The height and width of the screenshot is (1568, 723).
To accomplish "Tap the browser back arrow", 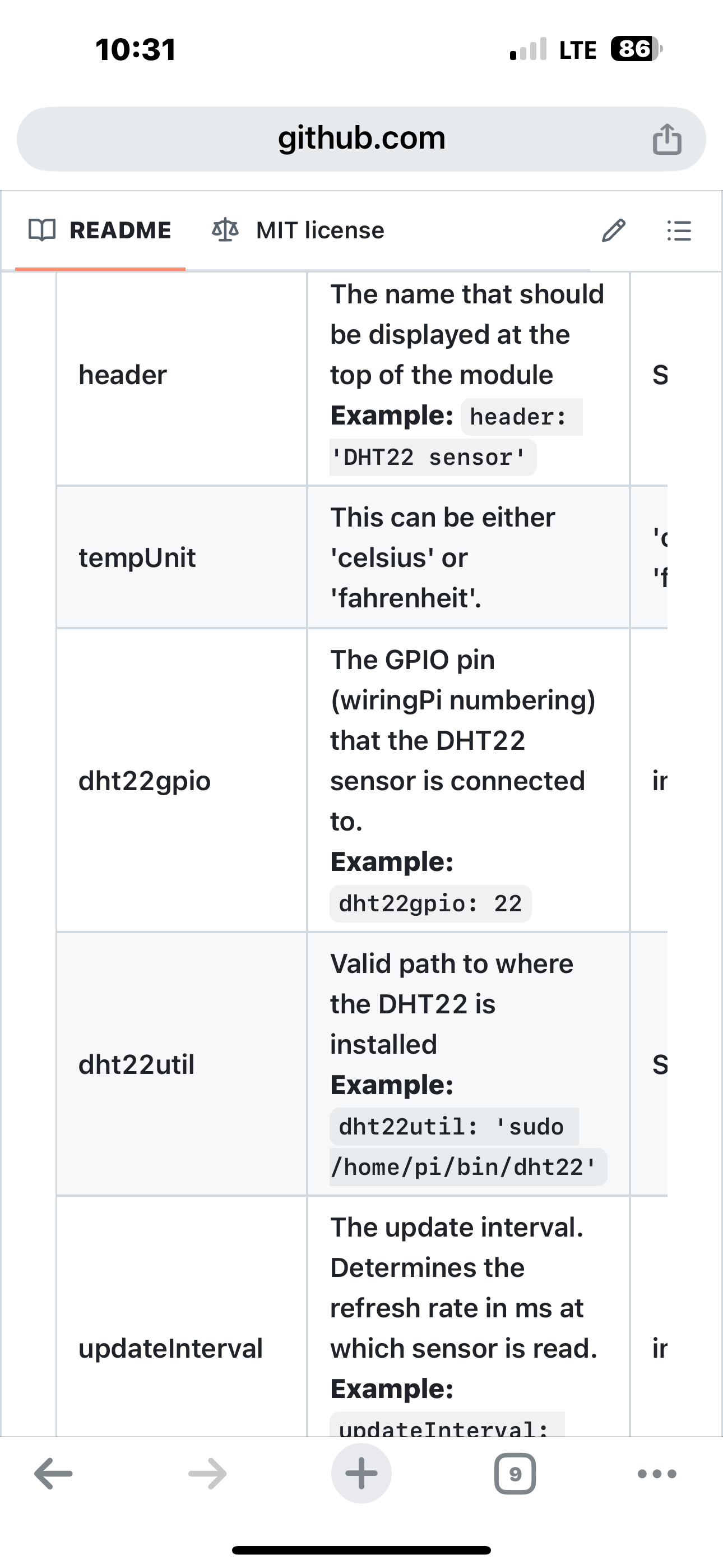I will coord(54,1474).
